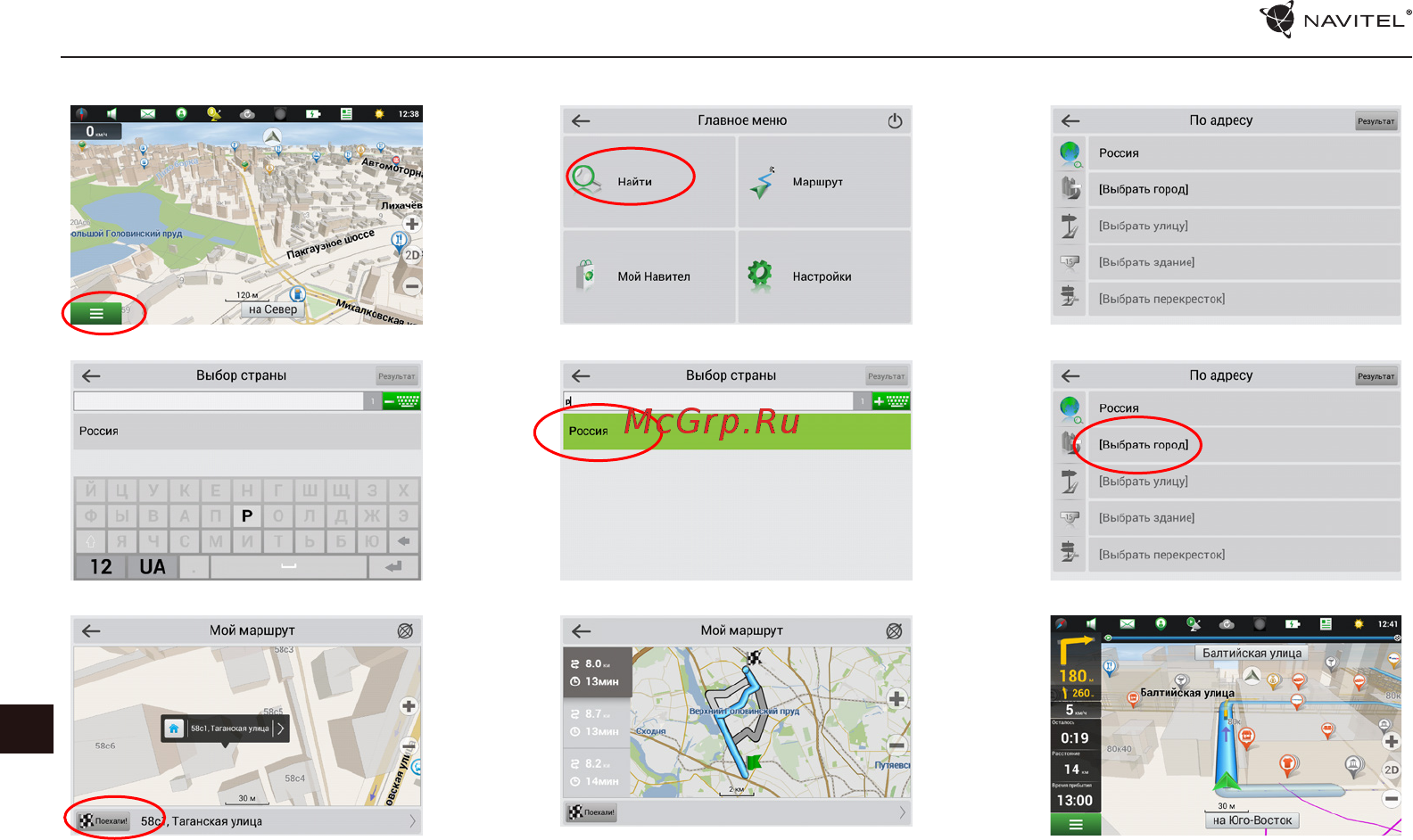Tap the sun brightness icon on the 12:38 map
Image resolution: width=1413 pixels, height=840 pixels.
(379, 113)
